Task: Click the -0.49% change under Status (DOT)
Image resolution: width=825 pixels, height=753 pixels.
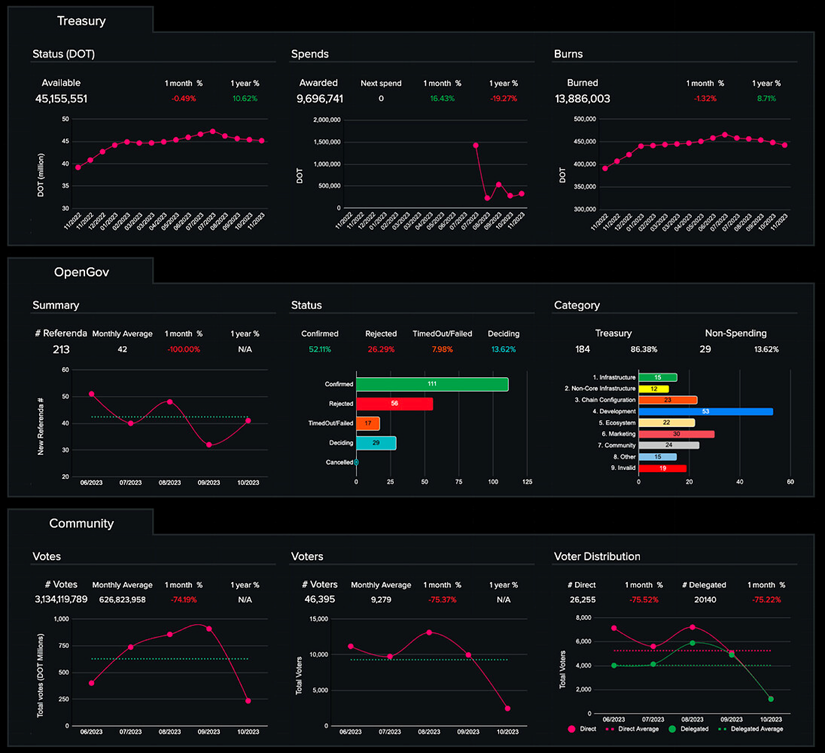Action: (x=184, y=98)
